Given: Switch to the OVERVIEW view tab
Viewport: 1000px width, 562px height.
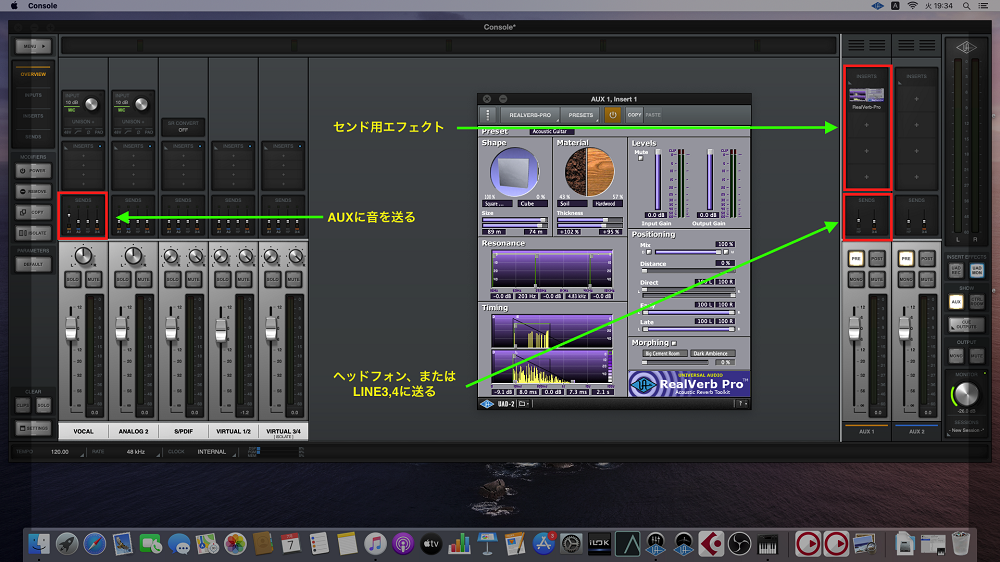Looking at the screenshot, I should 33,74.
